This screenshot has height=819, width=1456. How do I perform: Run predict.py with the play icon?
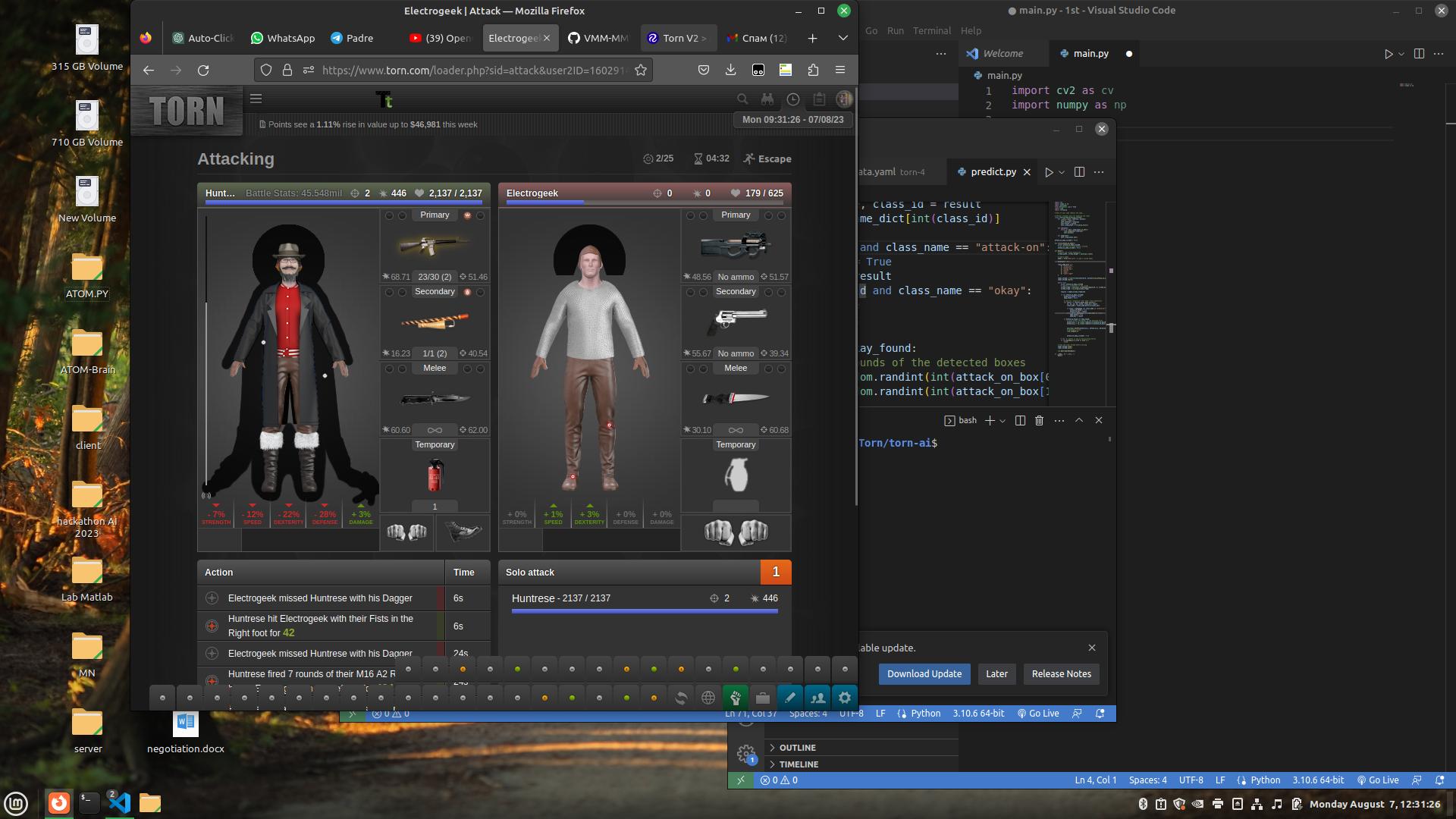pos(1049,172)
